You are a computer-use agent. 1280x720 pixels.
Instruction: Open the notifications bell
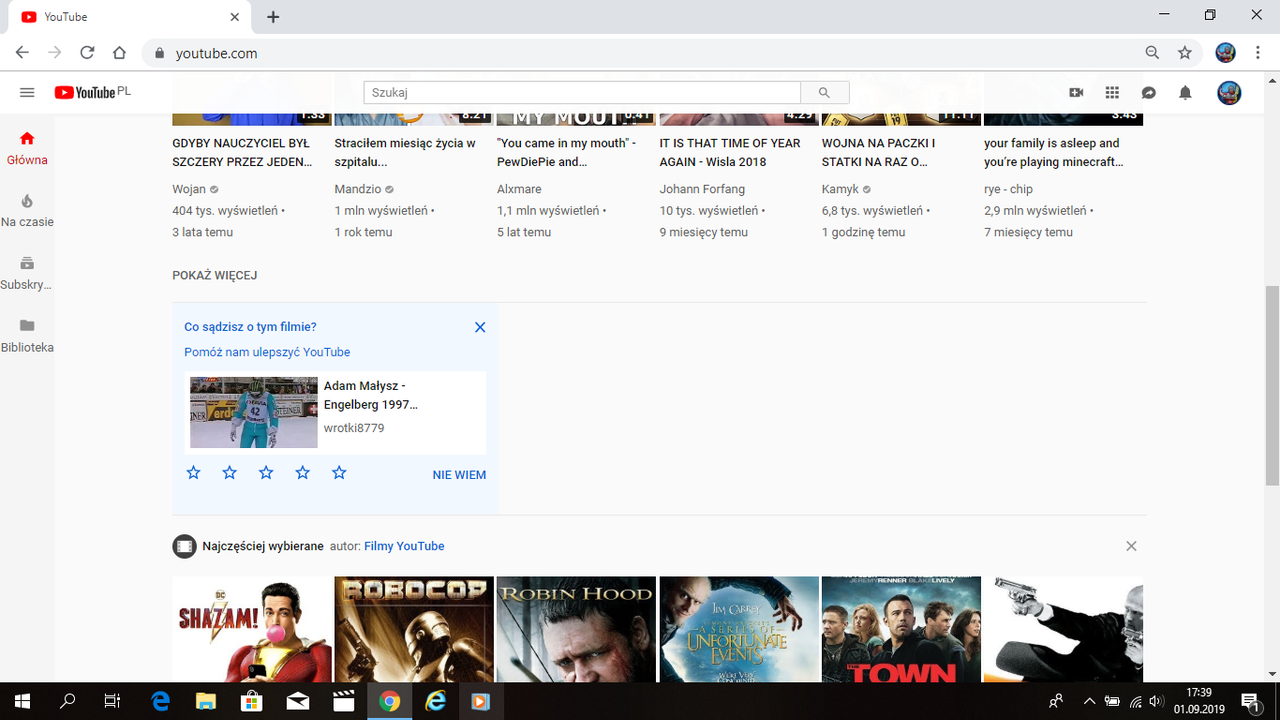(1185, 92)
